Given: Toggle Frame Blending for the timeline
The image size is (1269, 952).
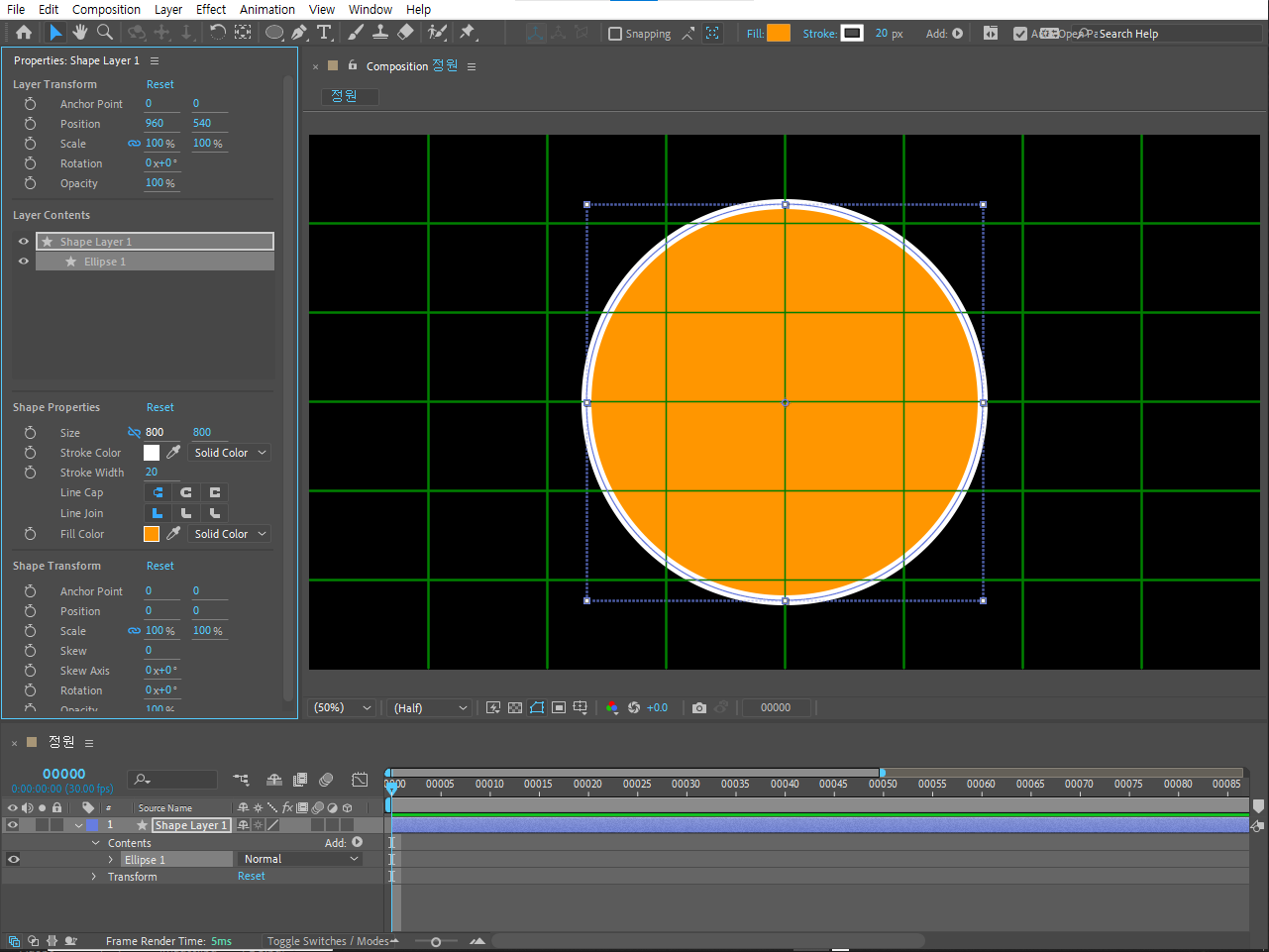Looking at the screenshot, I should [300, 780].
